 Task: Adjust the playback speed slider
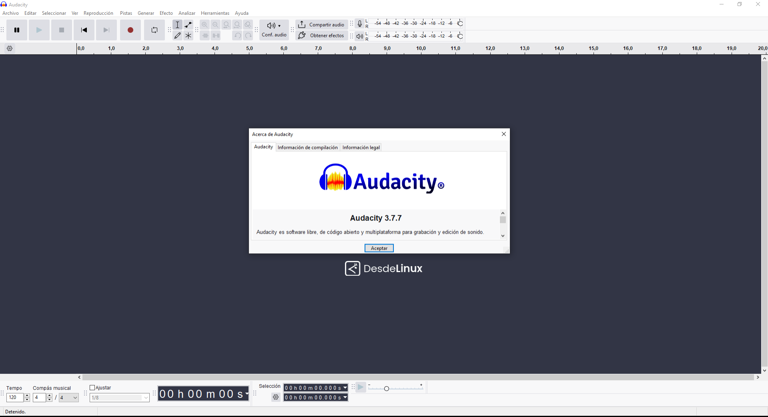tap(386, 388)
